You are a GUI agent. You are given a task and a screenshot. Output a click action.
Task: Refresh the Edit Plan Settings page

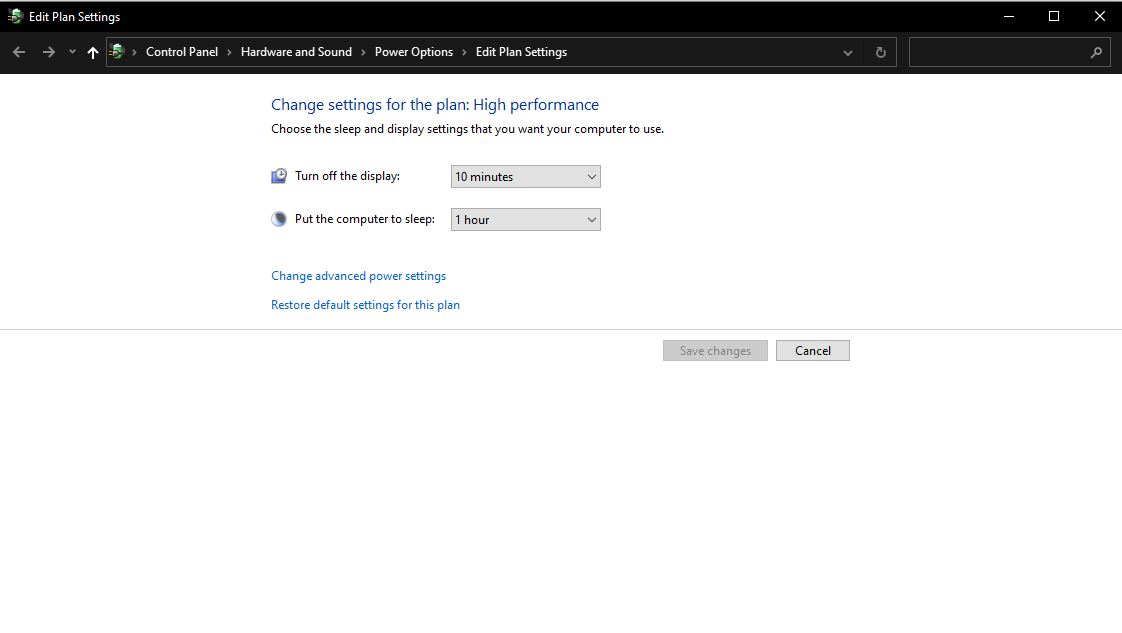click(880, 52)
